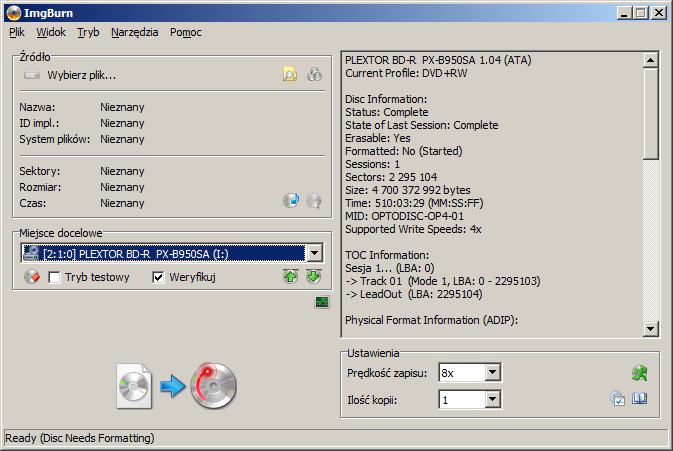Minimize the ImgBurn window
The image size is (673, 451).
point(624,13)
